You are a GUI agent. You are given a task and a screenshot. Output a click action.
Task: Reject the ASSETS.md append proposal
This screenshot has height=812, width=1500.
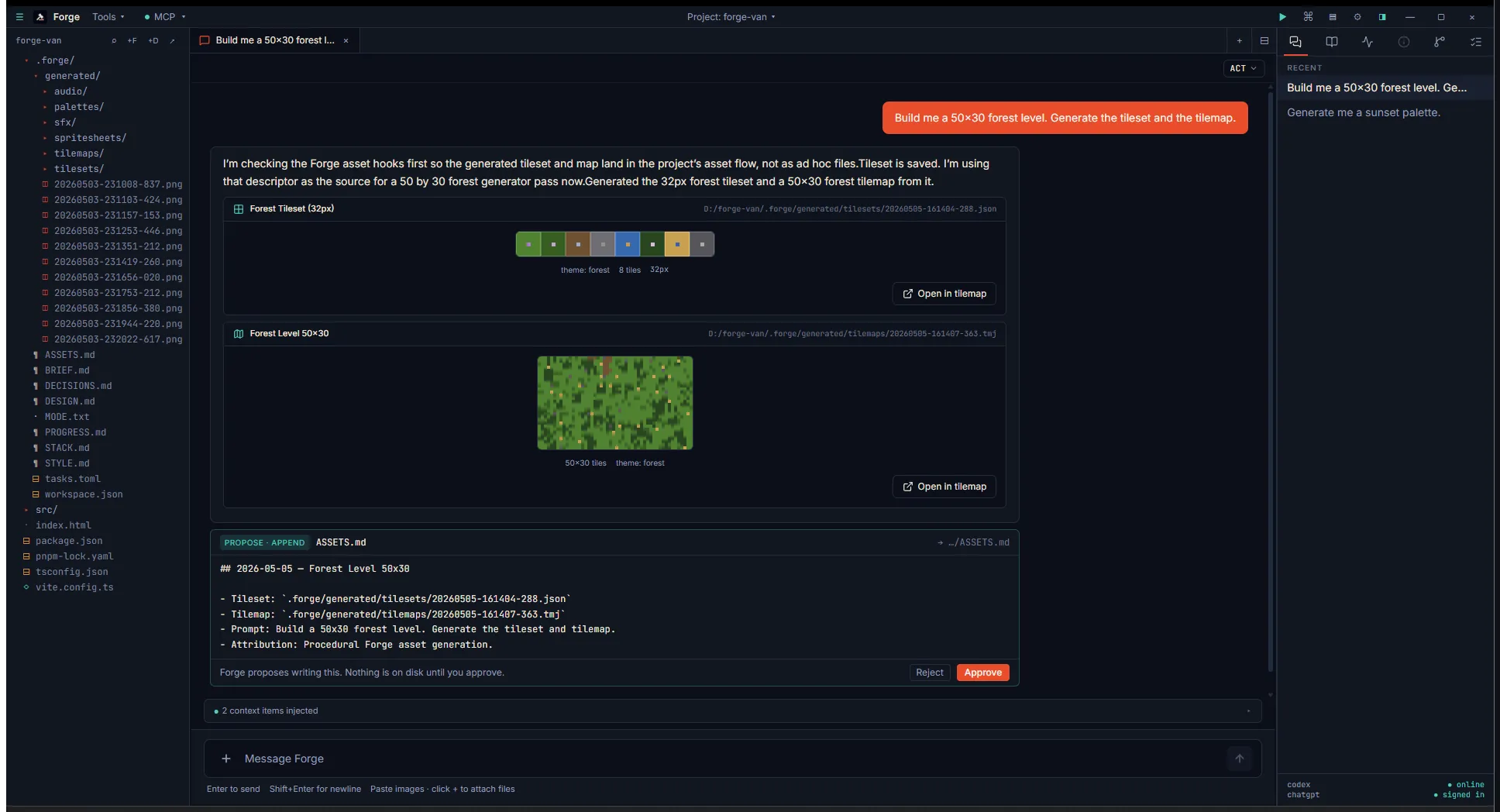click(x=929, y=673)
